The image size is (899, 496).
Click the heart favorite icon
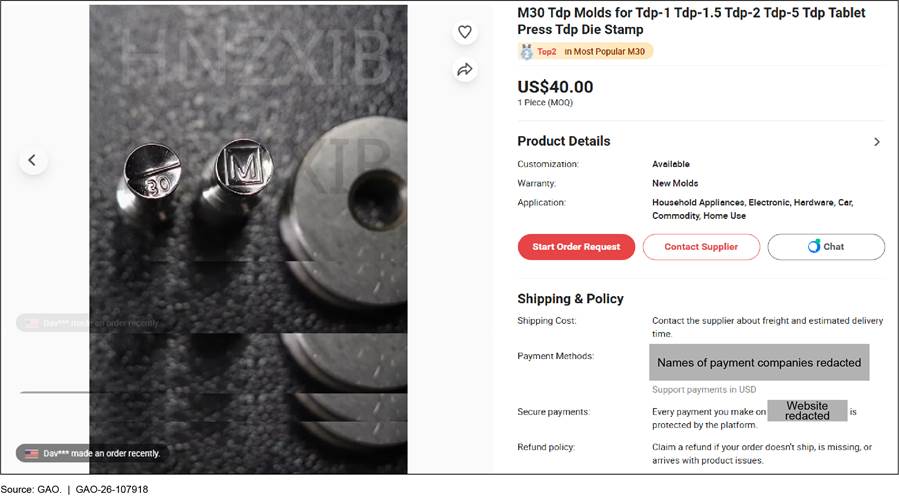(464, 32)
